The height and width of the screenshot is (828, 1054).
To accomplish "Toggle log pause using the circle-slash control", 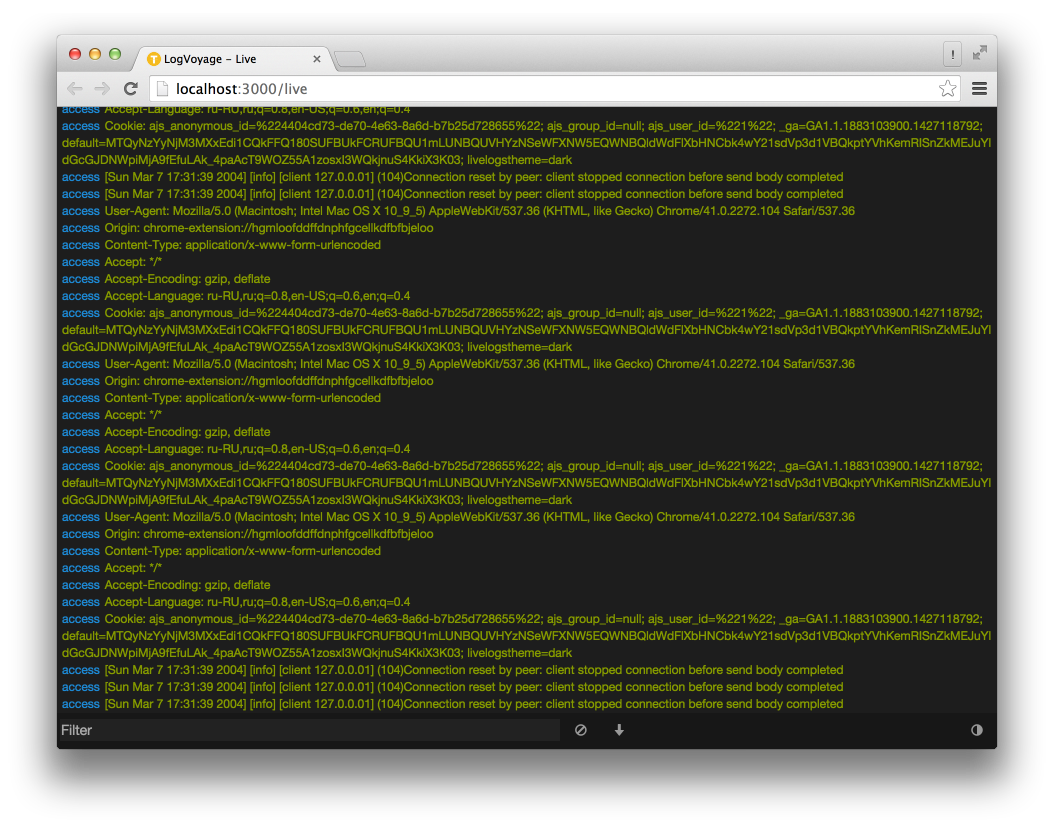I will click(x=580, y=730).
